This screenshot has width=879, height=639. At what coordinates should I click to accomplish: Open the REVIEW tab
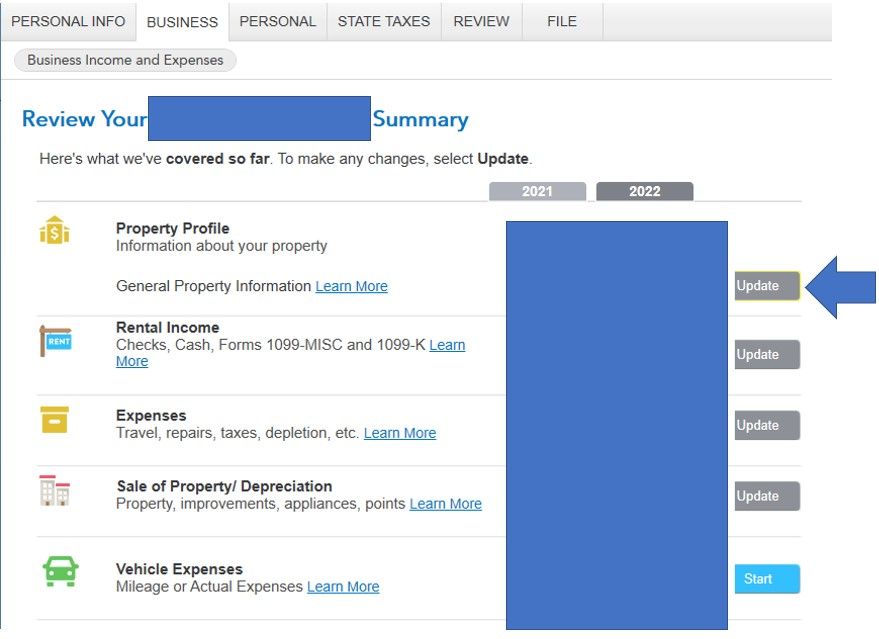point(481,21)
